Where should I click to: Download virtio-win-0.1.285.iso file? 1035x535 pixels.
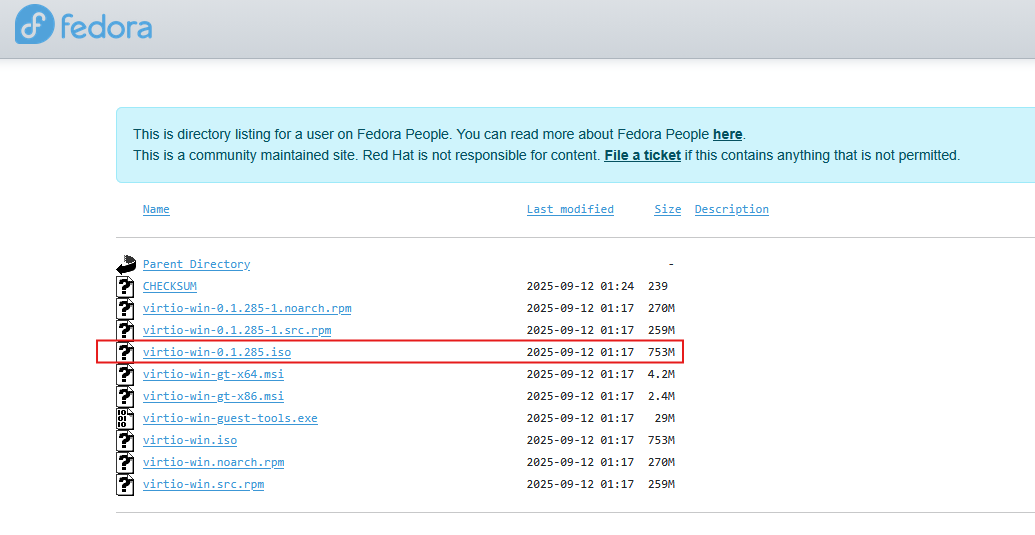click(x=217, y=352)
